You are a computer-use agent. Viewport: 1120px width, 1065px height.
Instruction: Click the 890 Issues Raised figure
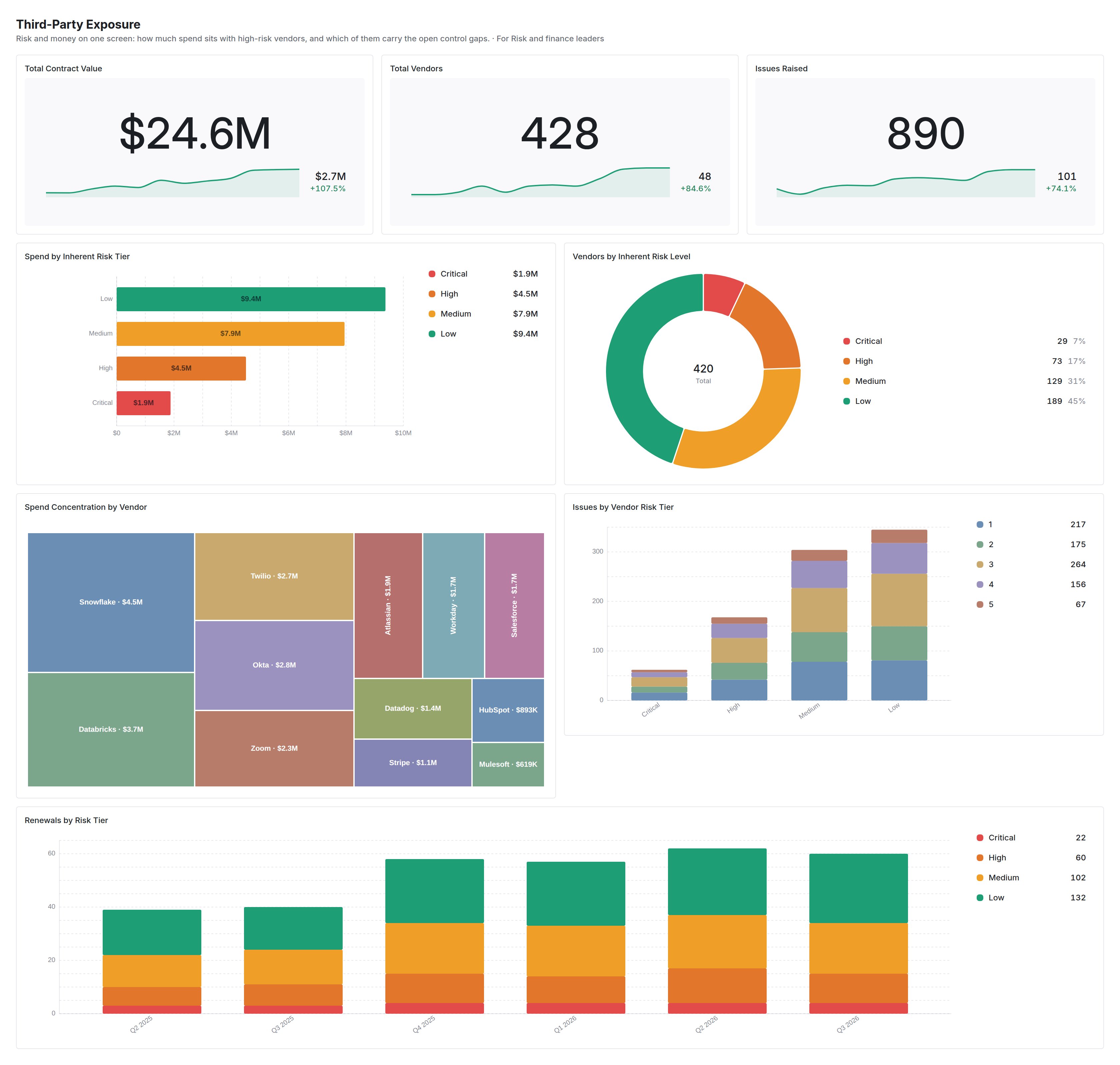click(x=925, y=133)
